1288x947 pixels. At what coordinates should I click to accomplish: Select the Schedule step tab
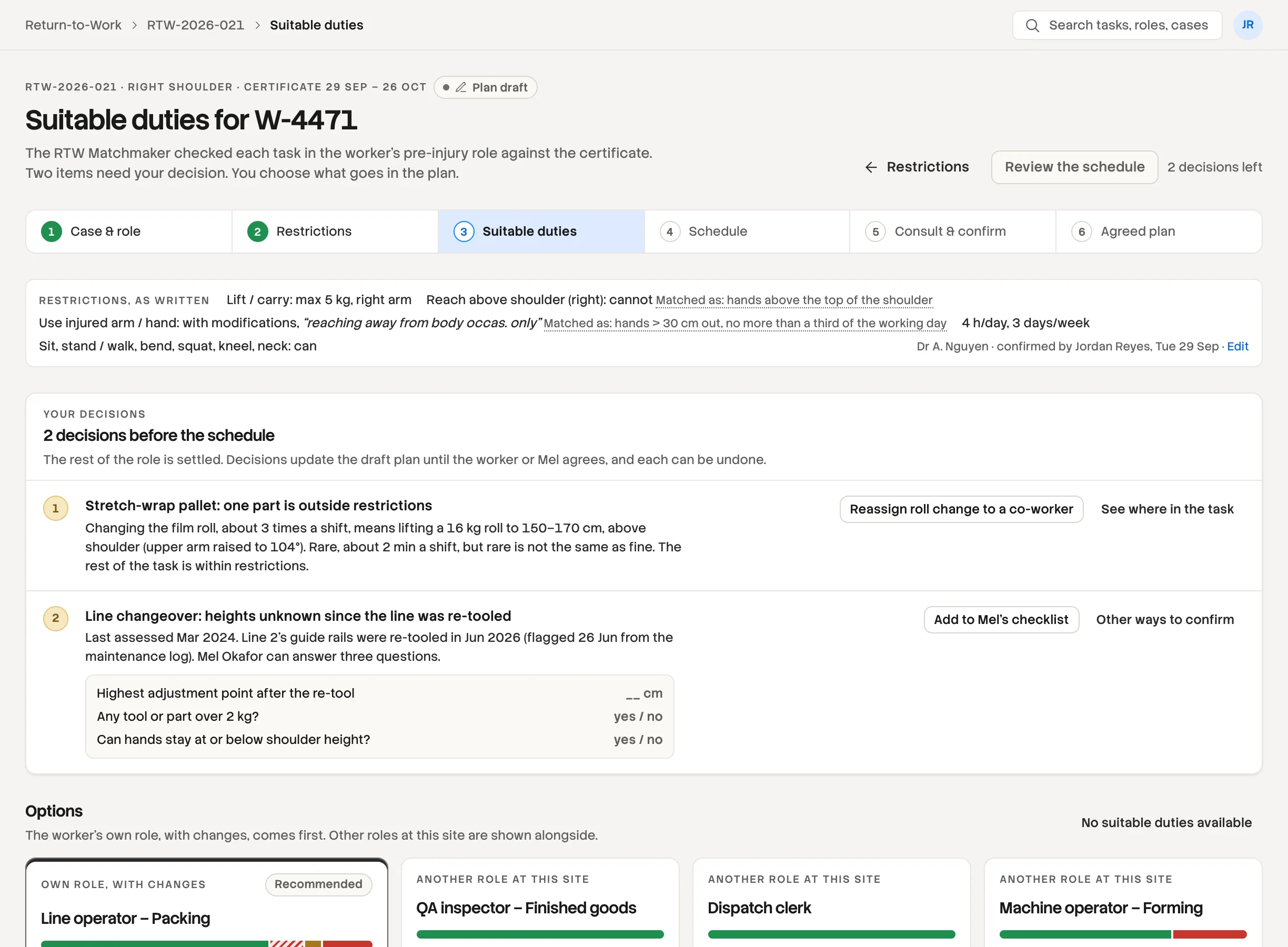(747, 231)
